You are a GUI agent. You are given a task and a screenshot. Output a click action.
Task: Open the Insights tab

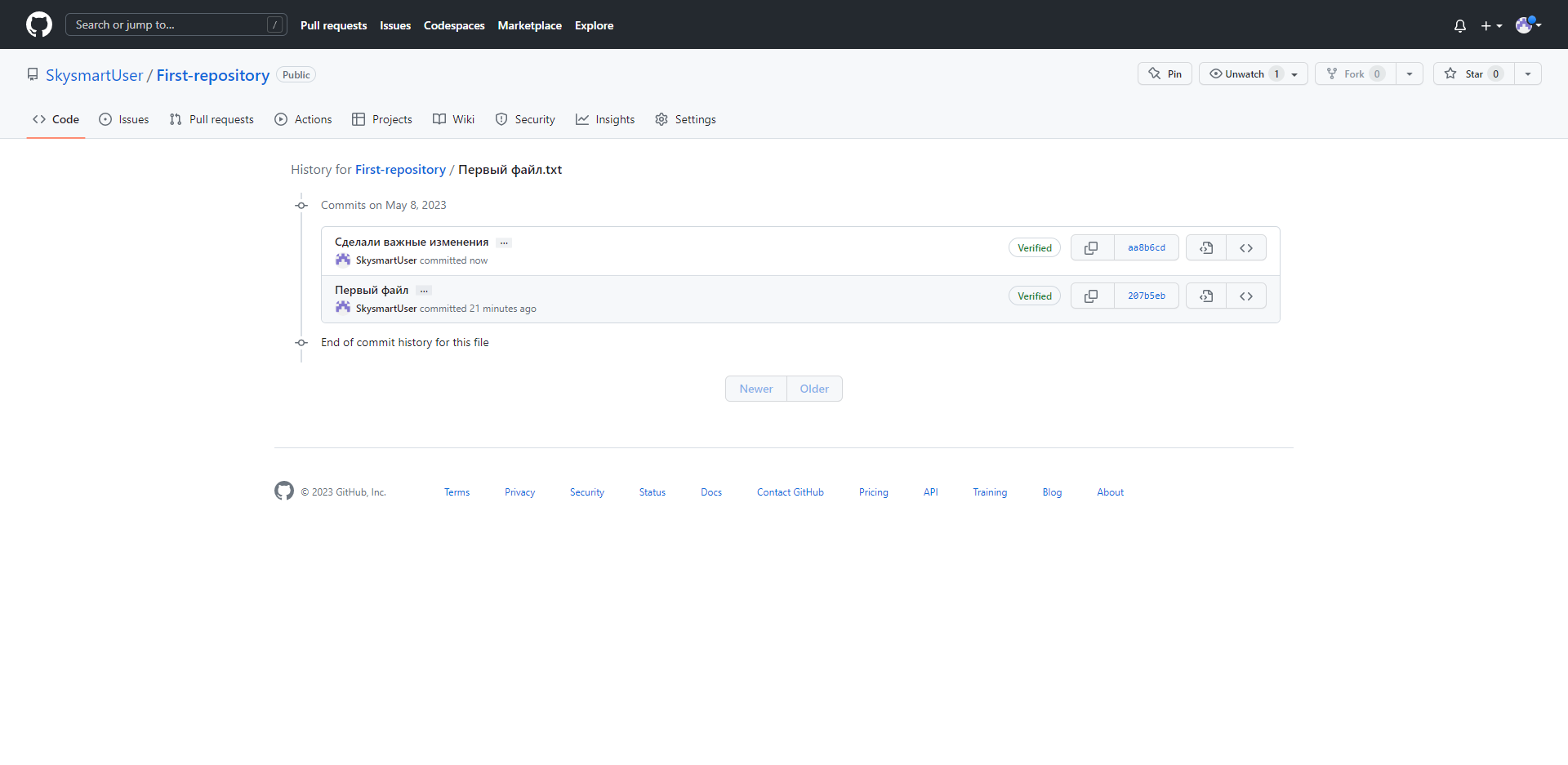pyautogui.click(x=605, y=119)
